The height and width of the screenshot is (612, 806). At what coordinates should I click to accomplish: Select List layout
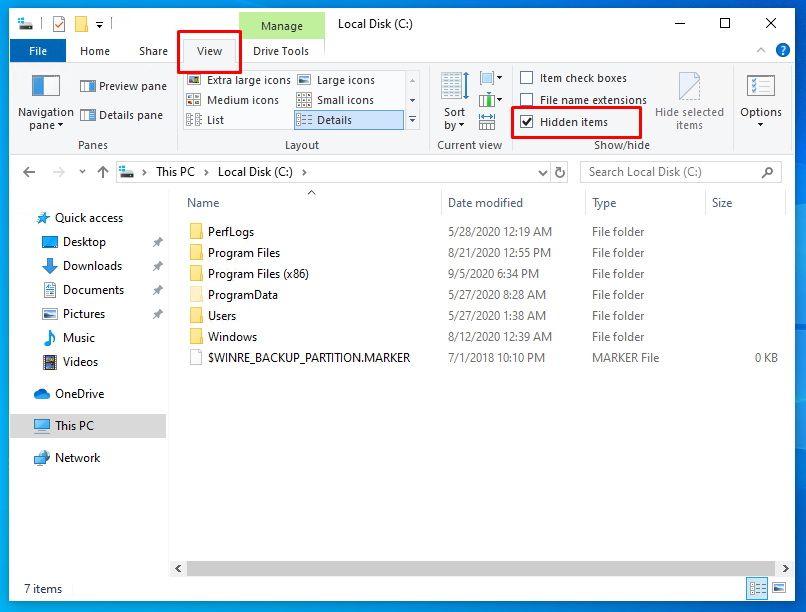pos(205,120)
